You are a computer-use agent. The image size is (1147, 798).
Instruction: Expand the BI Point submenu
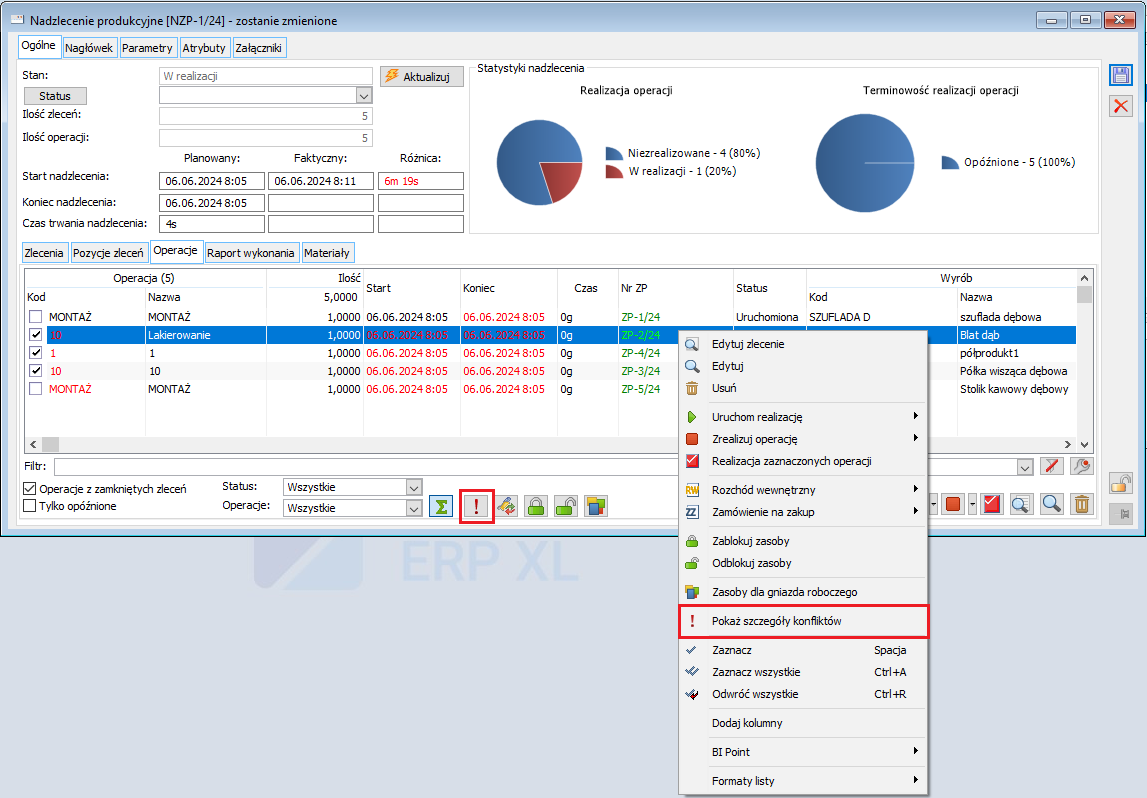click(x=915, y=751)
